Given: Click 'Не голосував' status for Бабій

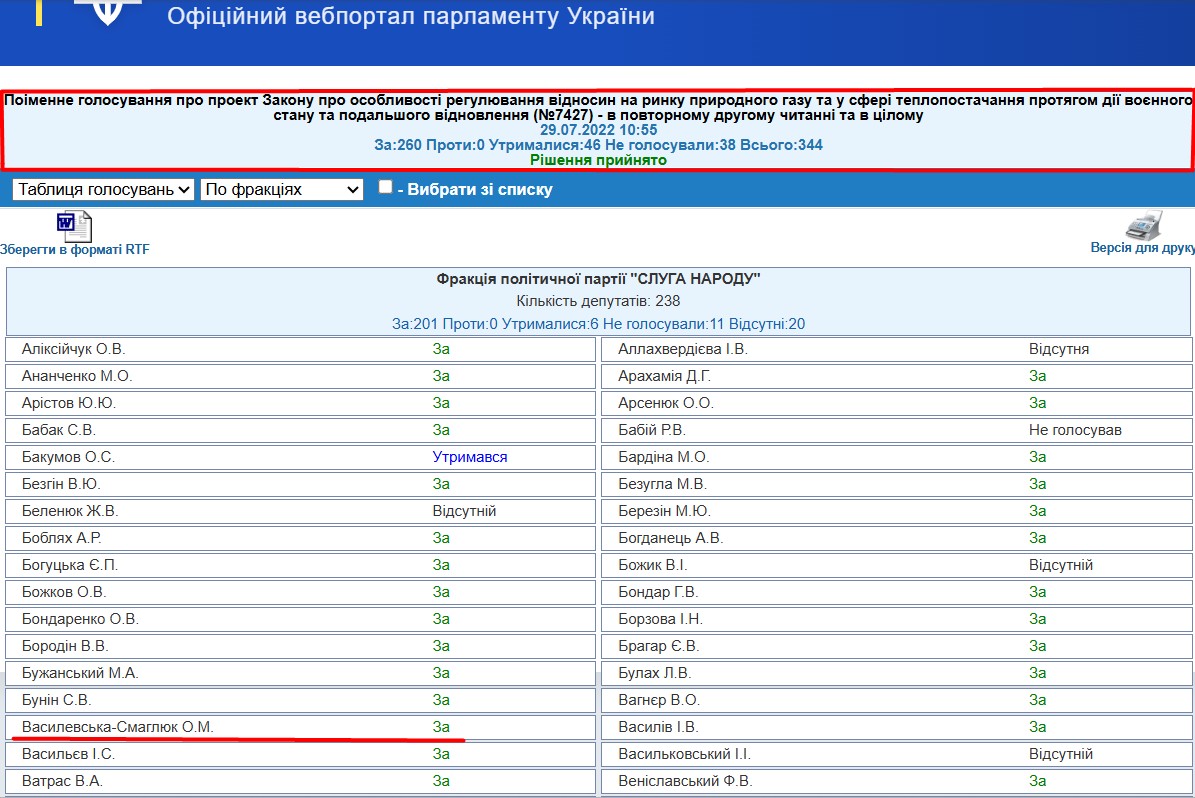Looking at the screenshot, I should [1075, 430].
